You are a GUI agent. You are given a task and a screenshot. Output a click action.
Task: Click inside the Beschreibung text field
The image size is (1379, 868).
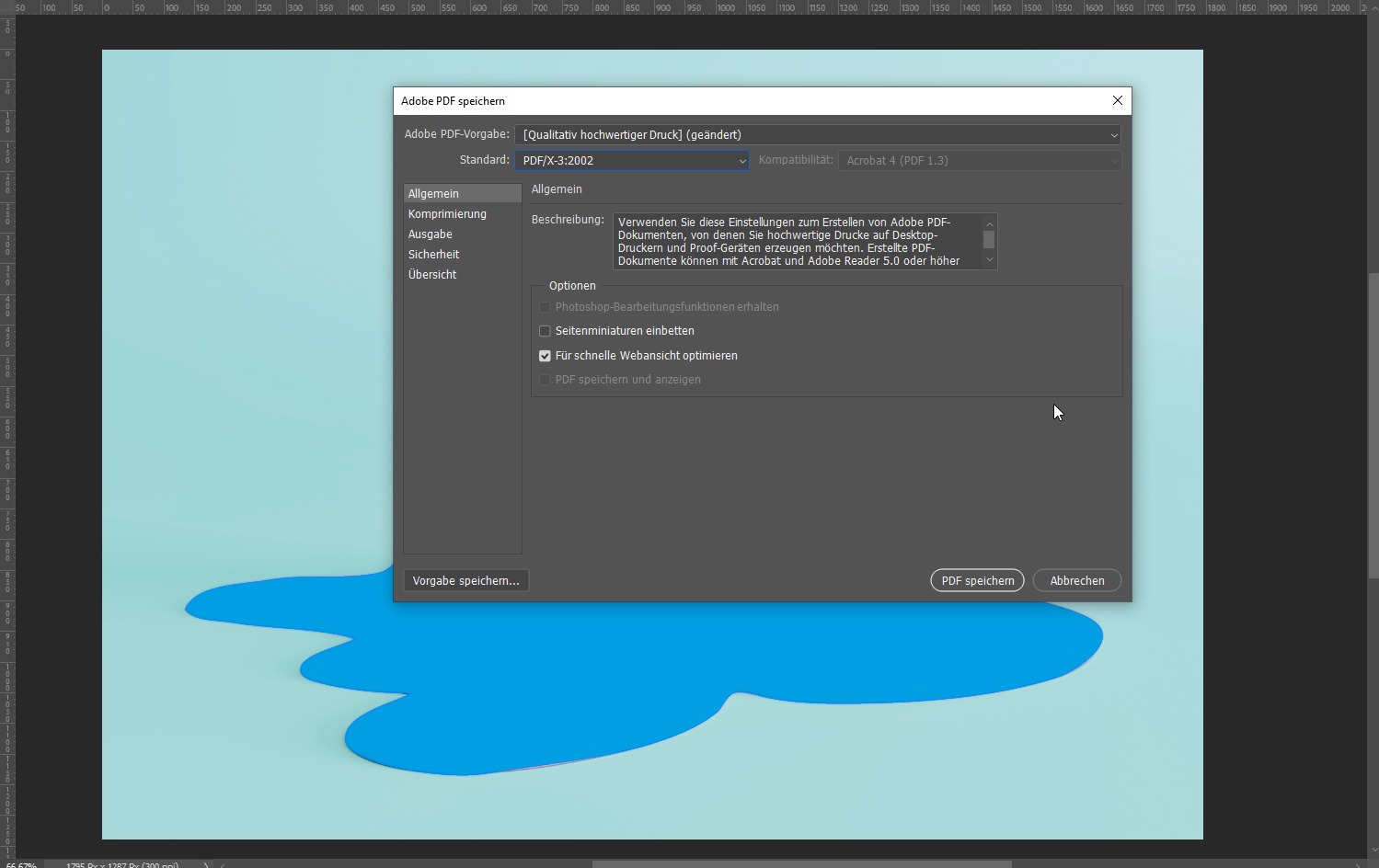click(791, 242)
